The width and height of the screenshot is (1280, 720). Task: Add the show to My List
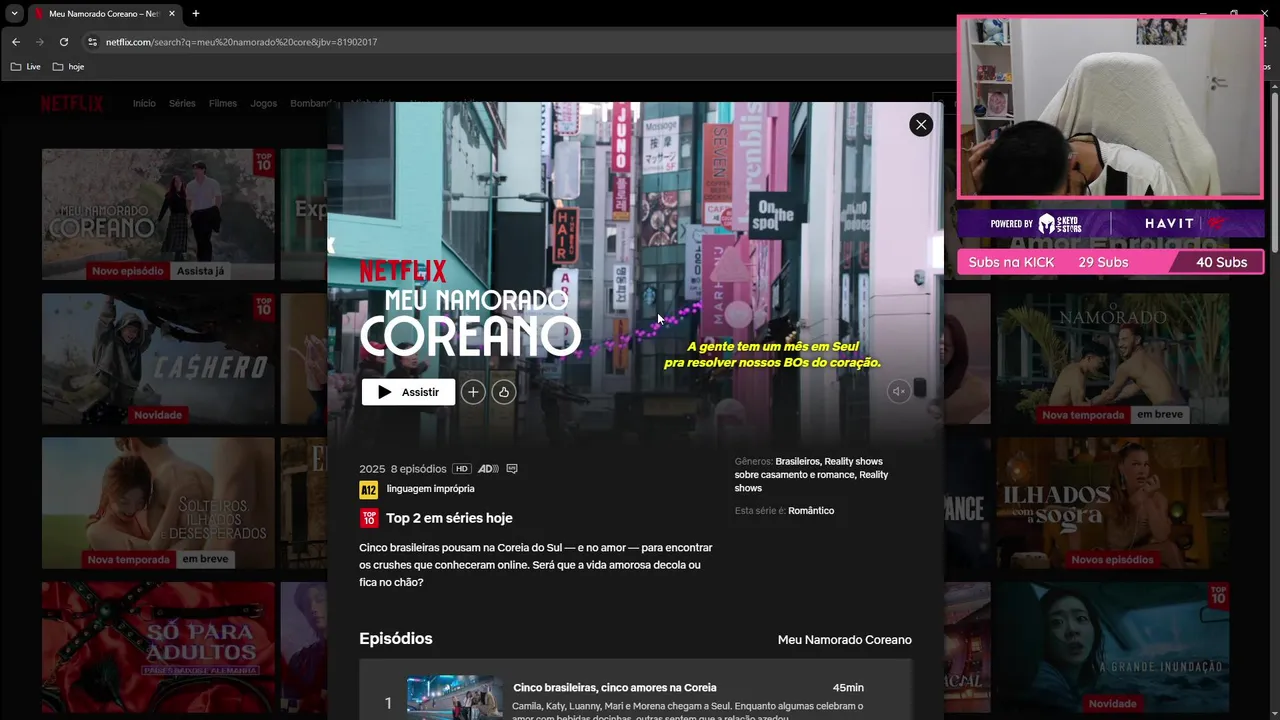coord(473,392)
